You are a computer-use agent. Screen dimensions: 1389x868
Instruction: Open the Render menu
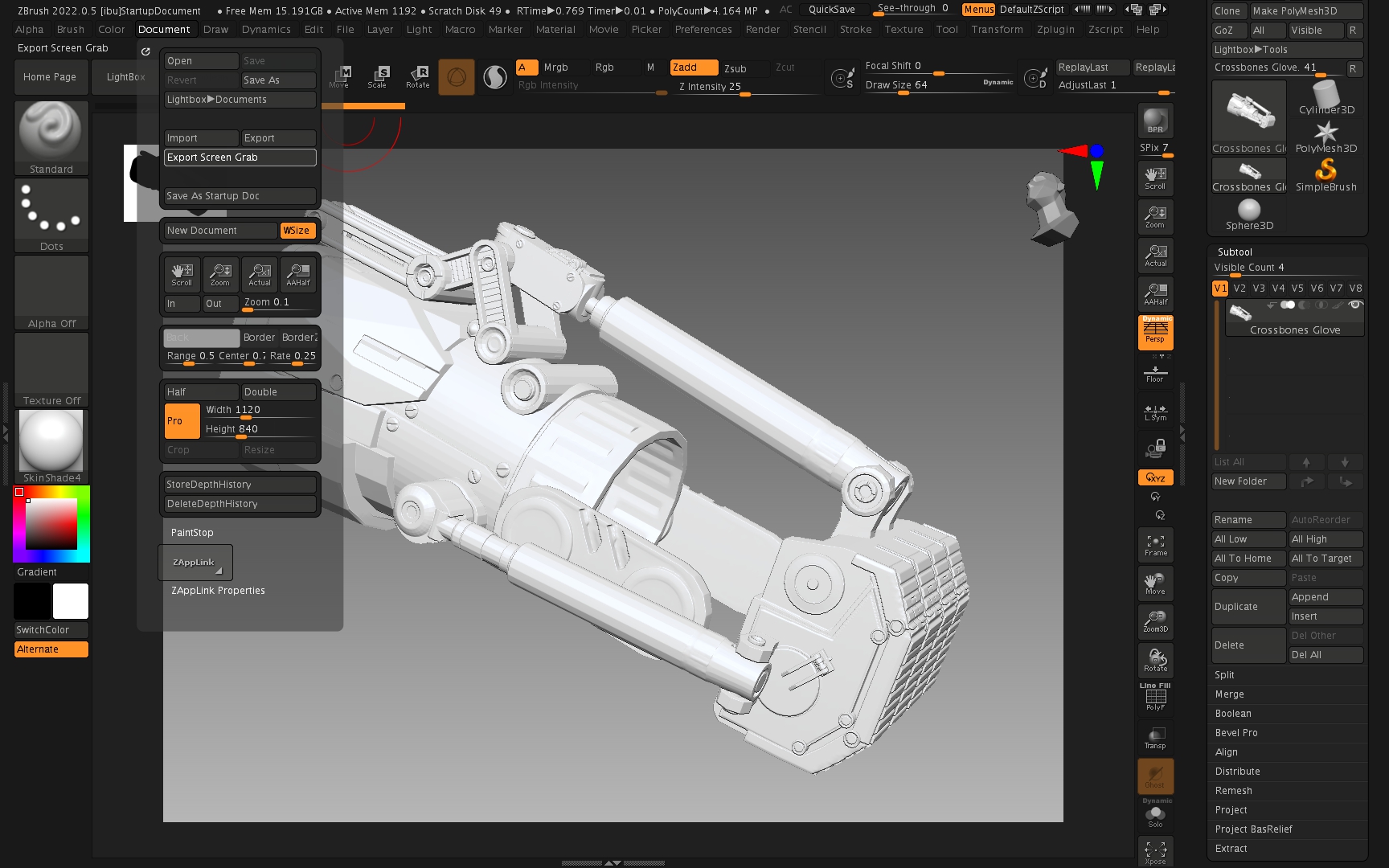[762, 30]
